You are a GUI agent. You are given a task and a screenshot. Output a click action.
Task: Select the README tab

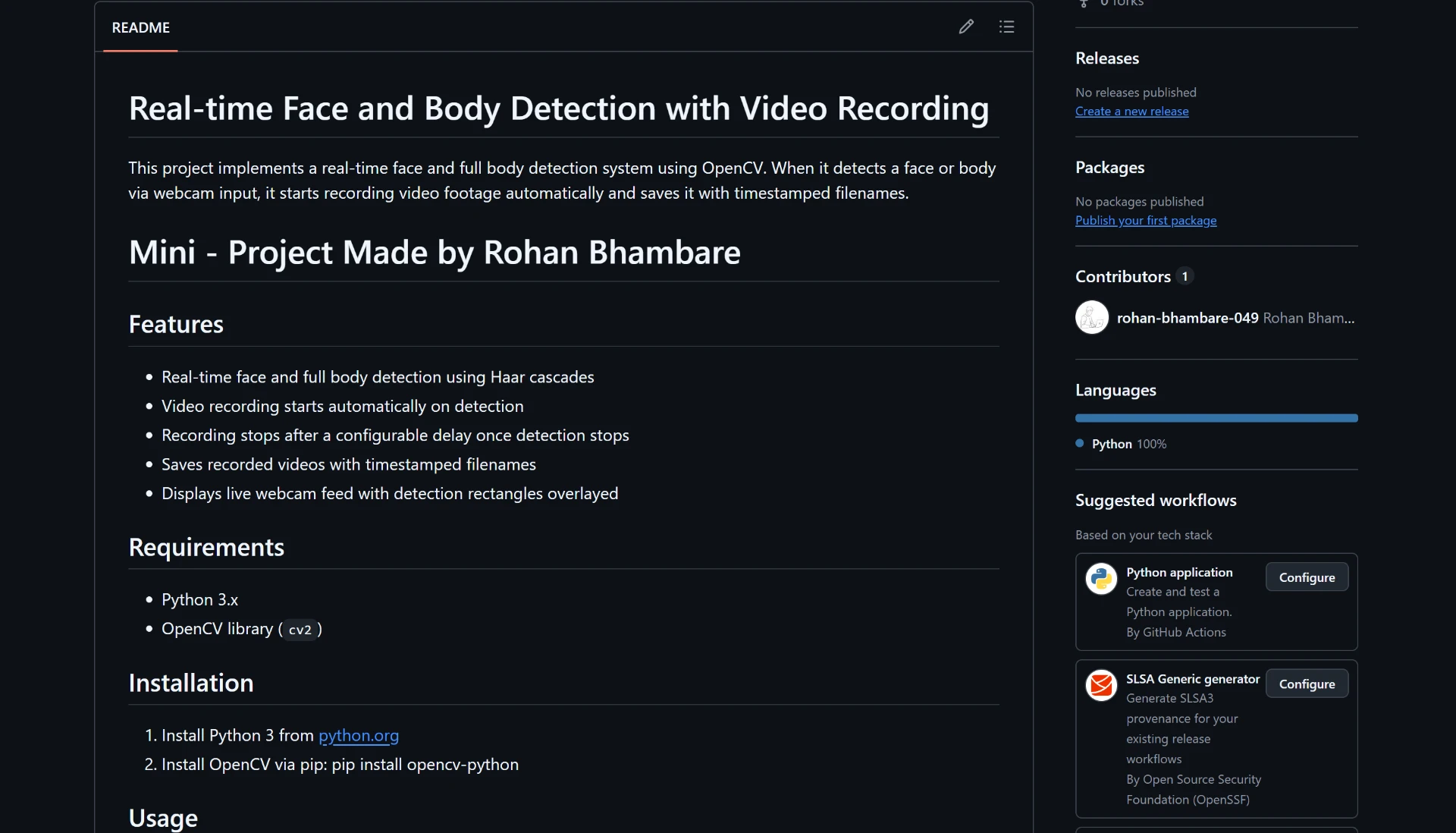pos(140,27)
